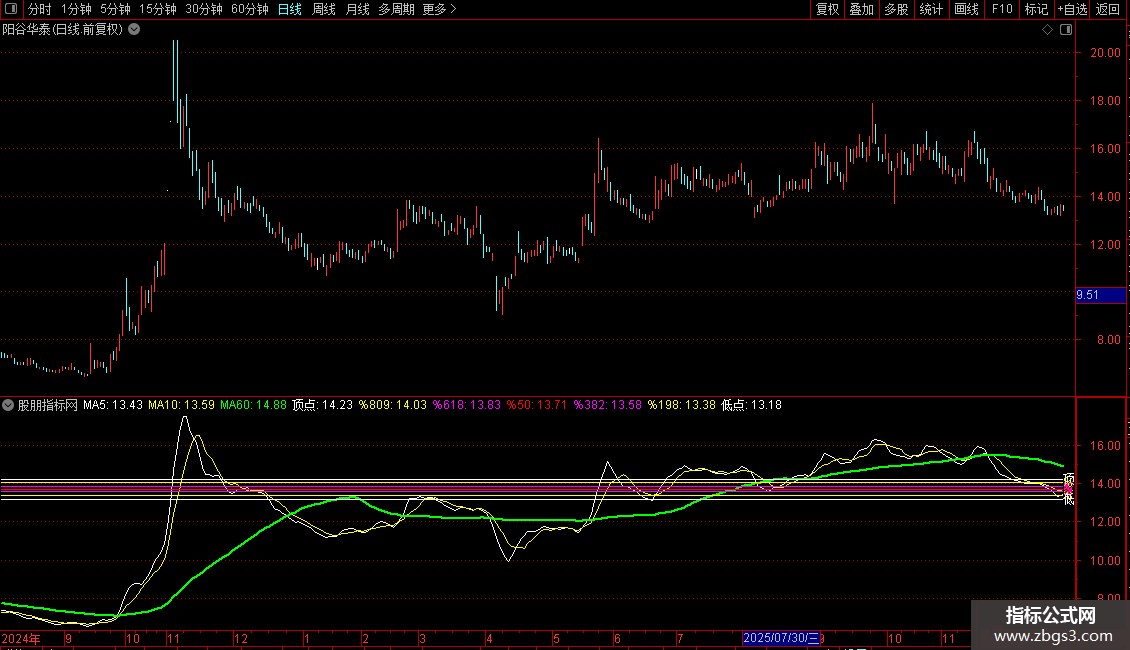
Task: Click the MA5: 13.43 indicator value
Action: click(113, 405)
